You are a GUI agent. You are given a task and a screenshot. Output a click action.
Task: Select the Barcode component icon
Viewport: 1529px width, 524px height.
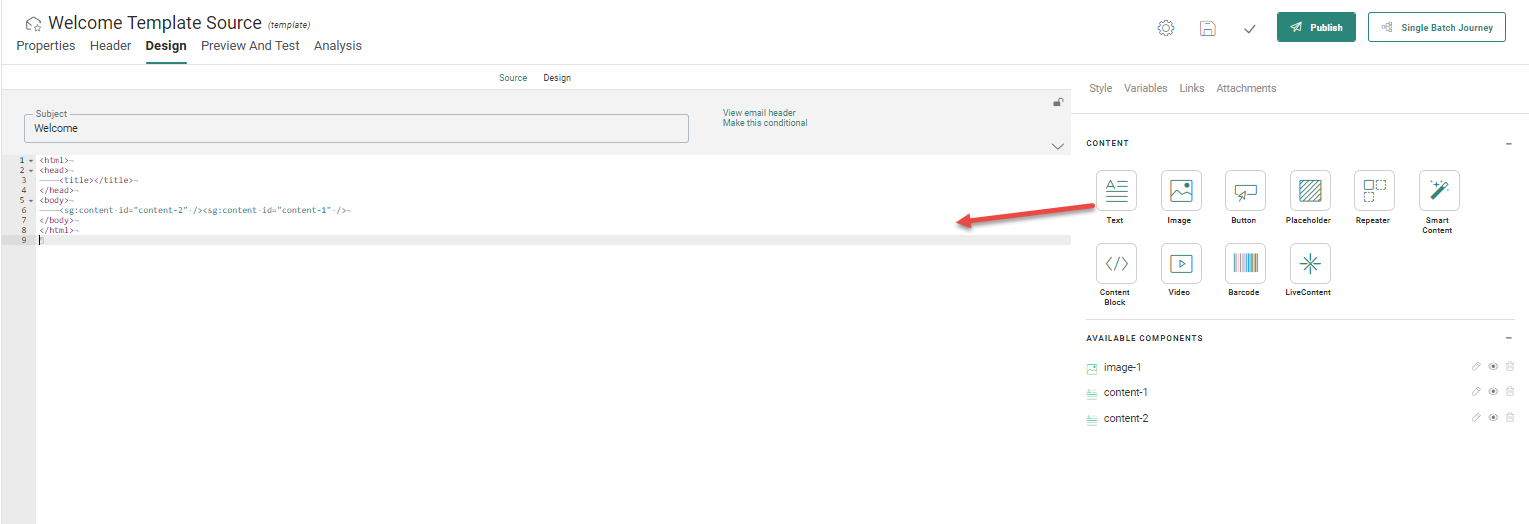(x=1244, y=263)
